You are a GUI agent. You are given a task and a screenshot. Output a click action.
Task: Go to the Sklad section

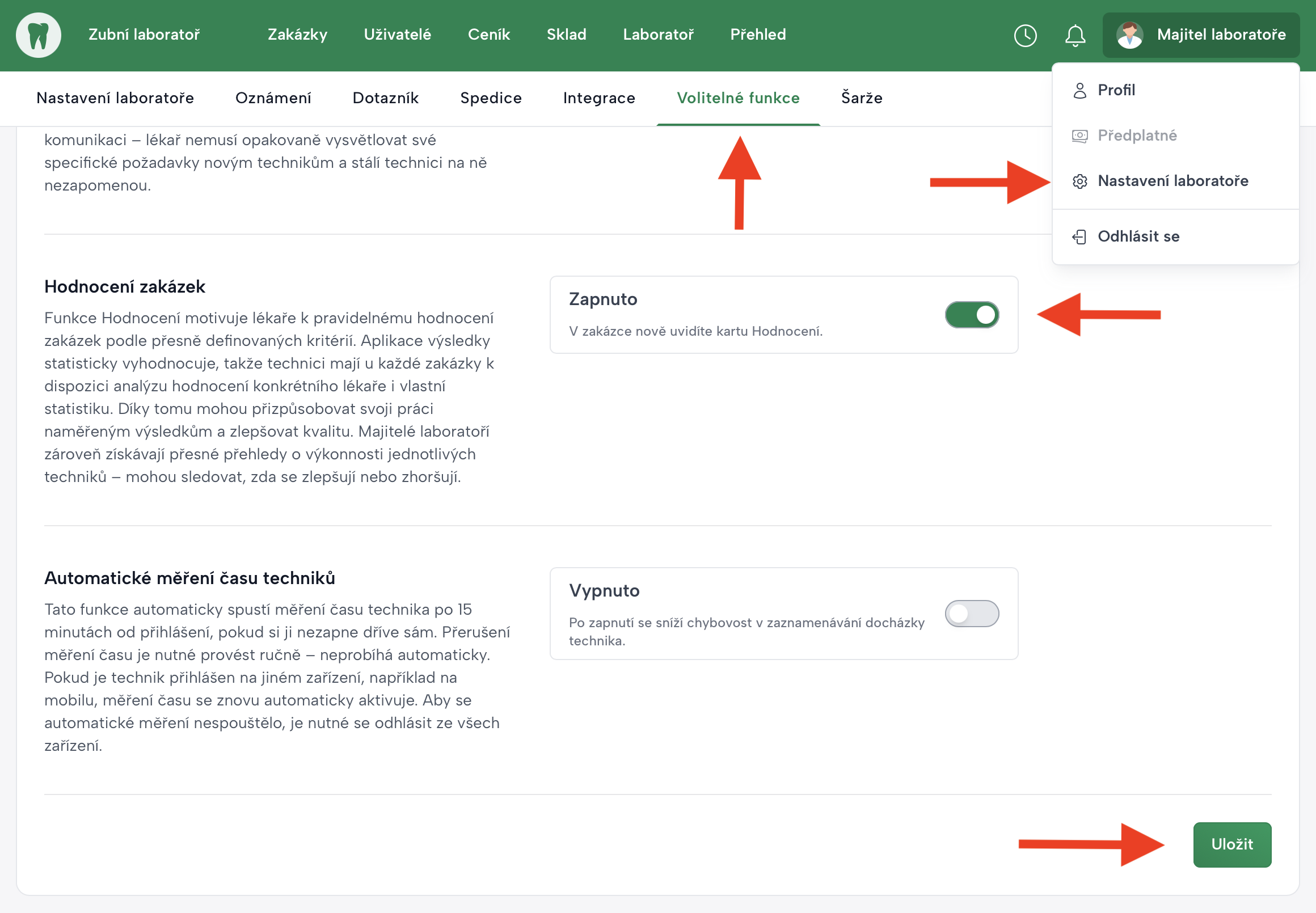pos(566,35)
